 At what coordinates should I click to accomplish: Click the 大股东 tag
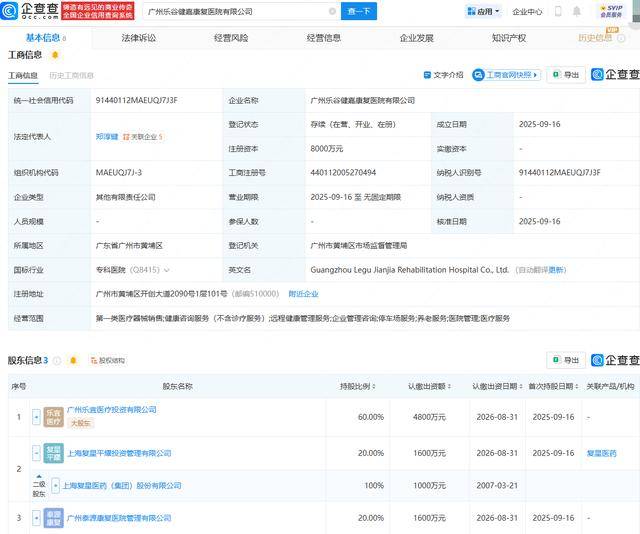click(80, 423)
